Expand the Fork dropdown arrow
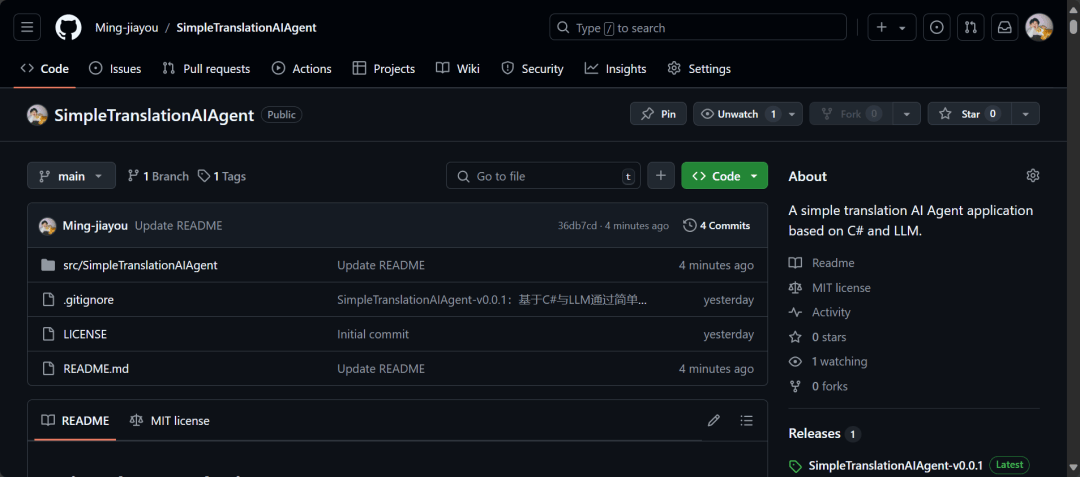This screenshot has width=1080, height=477. click(x=906, y=114)
